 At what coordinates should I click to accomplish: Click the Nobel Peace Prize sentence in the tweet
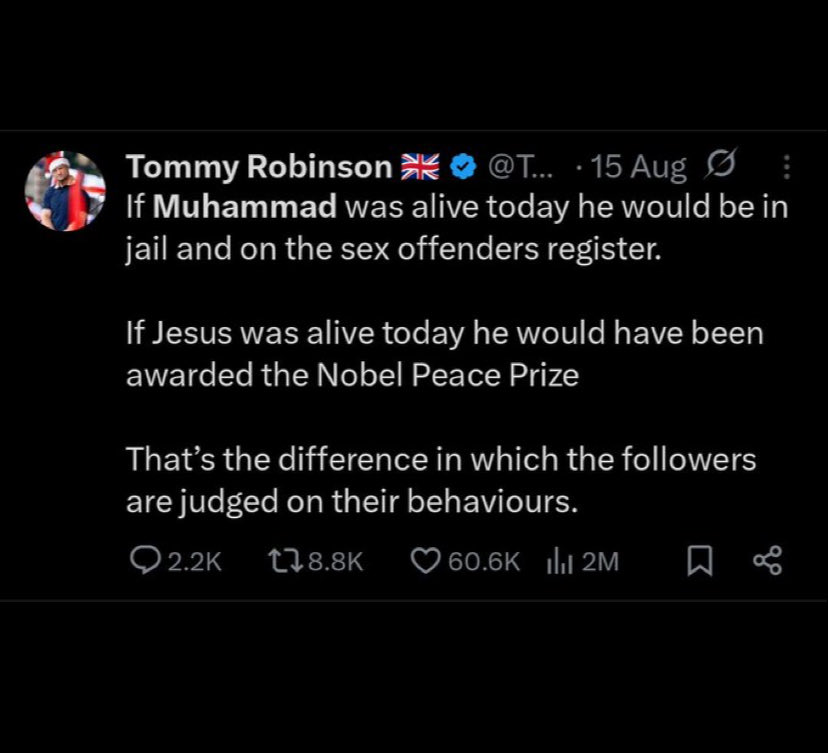coord(443,353)
